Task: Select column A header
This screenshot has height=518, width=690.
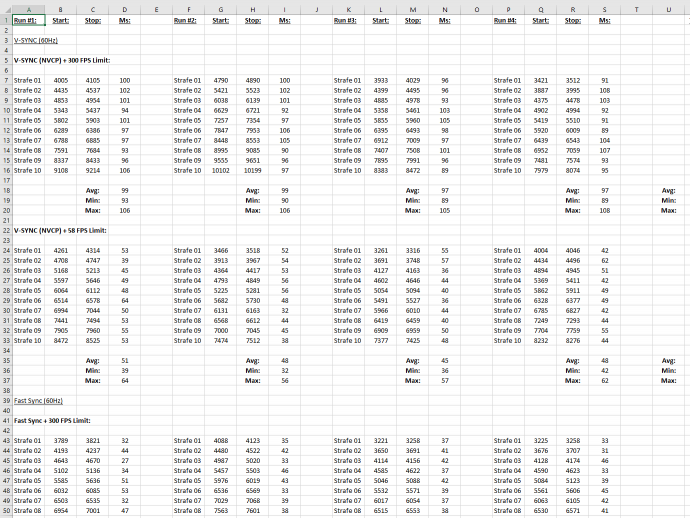Action: pyautogui.click(x=29, y=9)
